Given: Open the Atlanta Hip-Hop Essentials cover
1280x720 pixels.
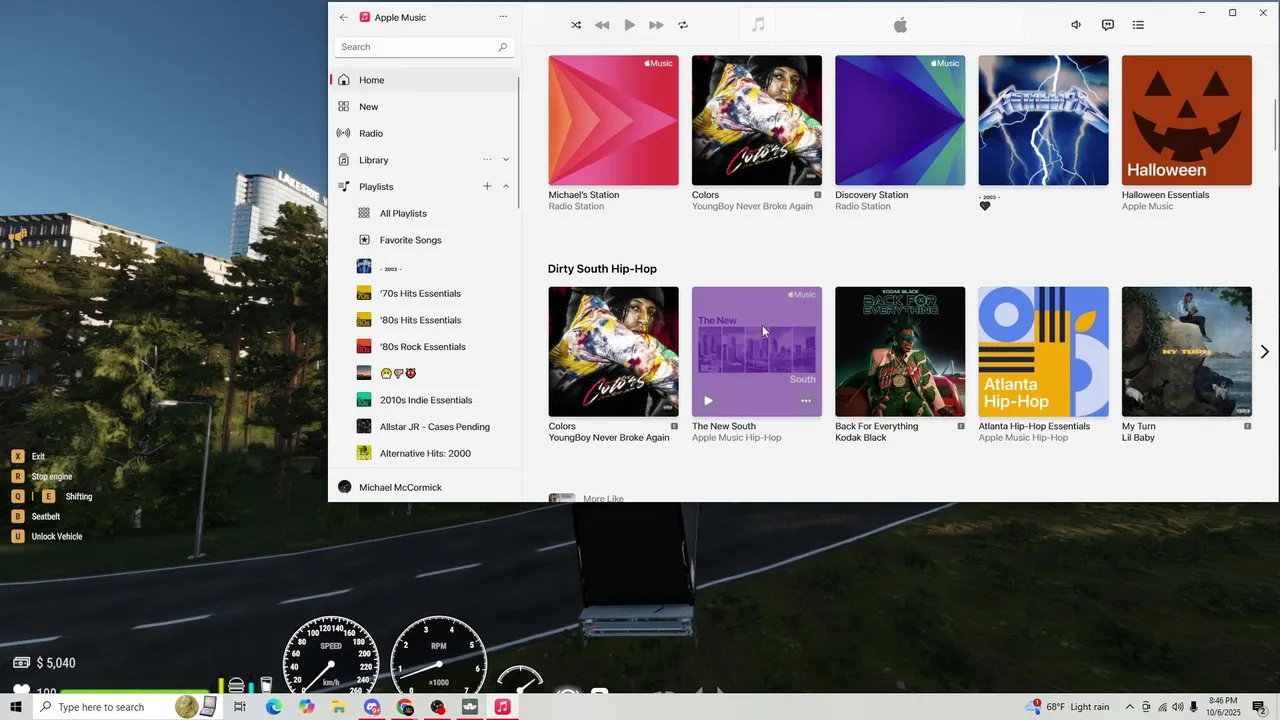Looking at the screenshot, I should coord(1043,352).
